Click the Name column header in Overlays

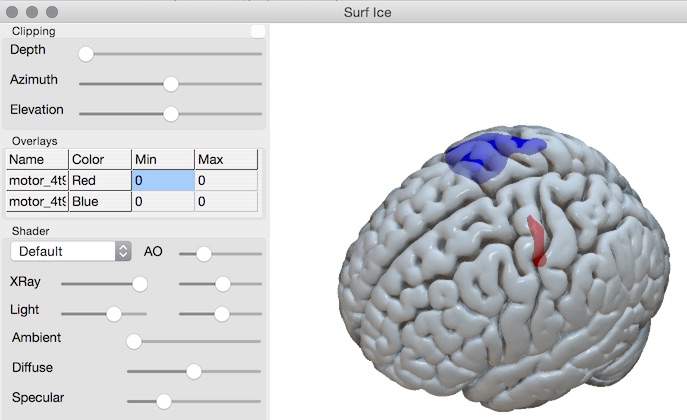pyautogui.click(x=37, y=159)
